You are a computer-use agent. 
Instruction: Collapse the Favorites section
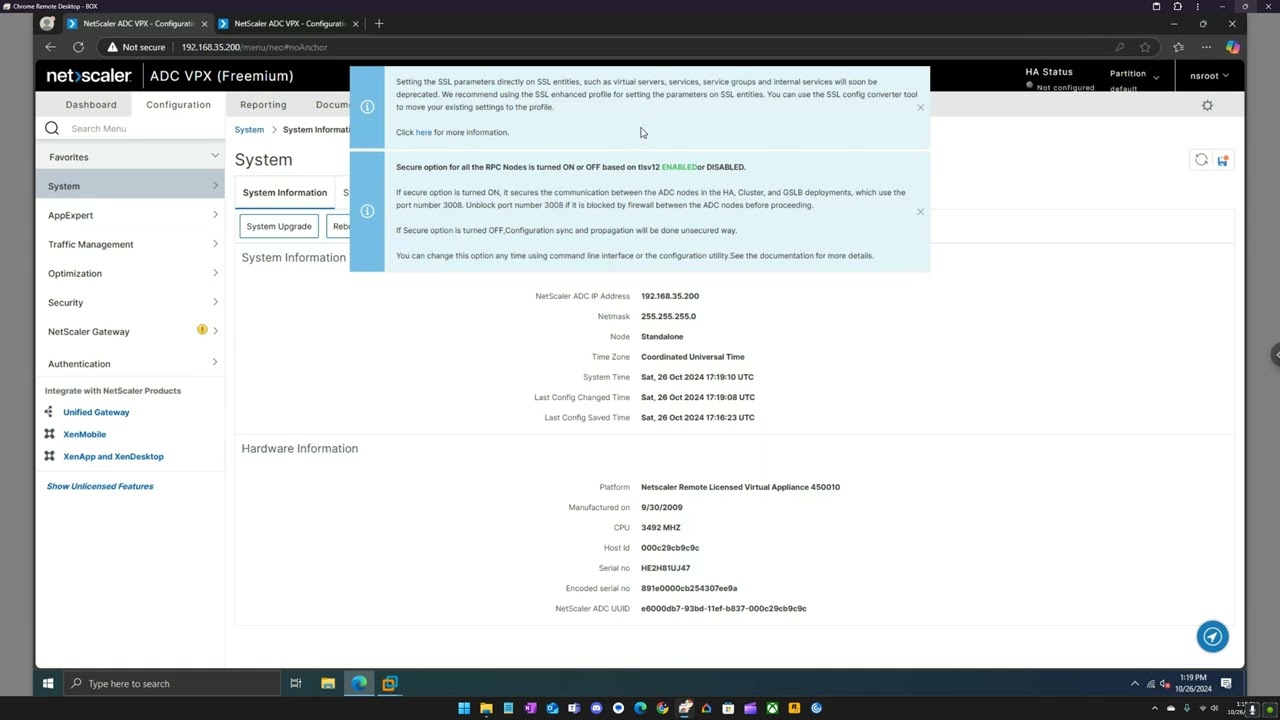(x=215, y=156)
